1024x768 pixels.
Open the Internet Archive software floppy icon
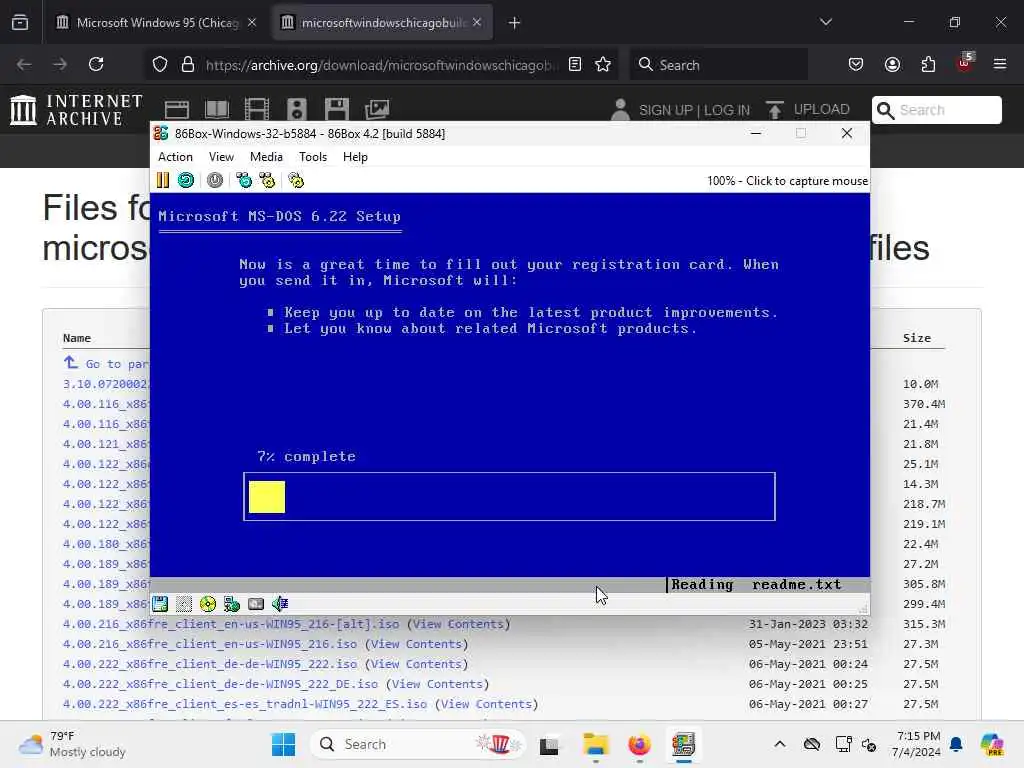(337, 109)
